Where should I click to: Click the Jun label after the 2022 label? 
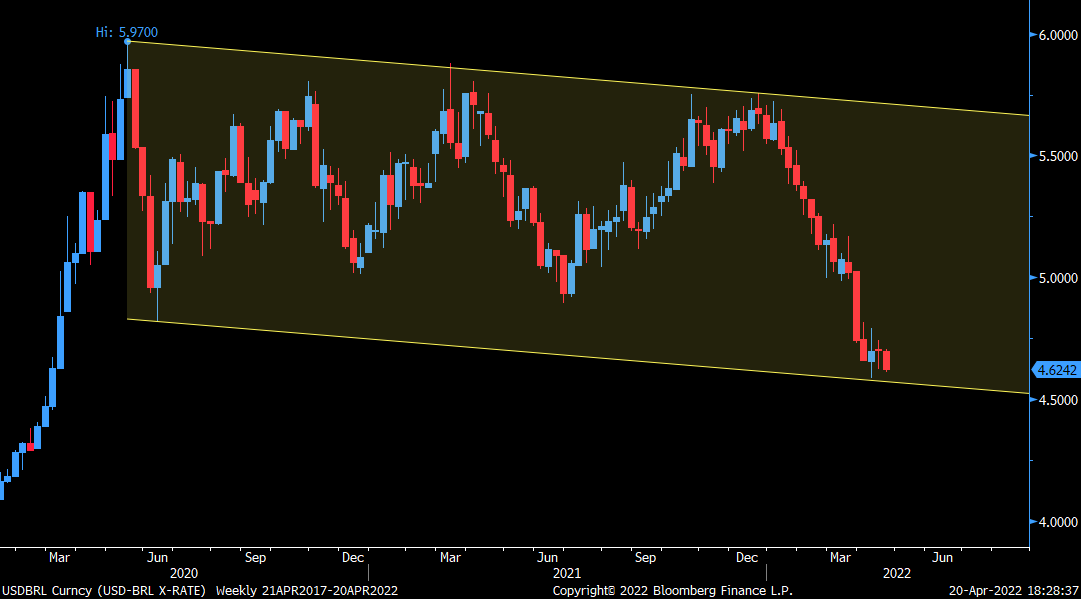(942, 558)
